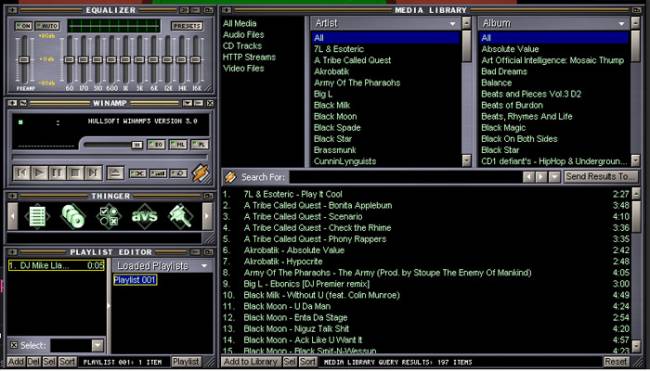This screenshot has width=650, height=371.
Task: Select Video Files in the library tree
Action: click(243, 68)
